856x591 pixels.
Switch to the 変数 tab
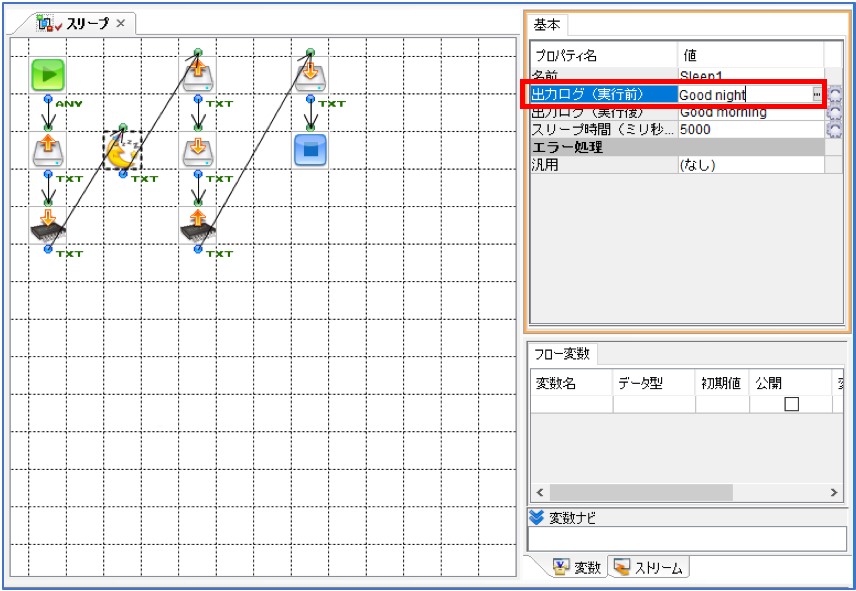[x=576, y=568]
